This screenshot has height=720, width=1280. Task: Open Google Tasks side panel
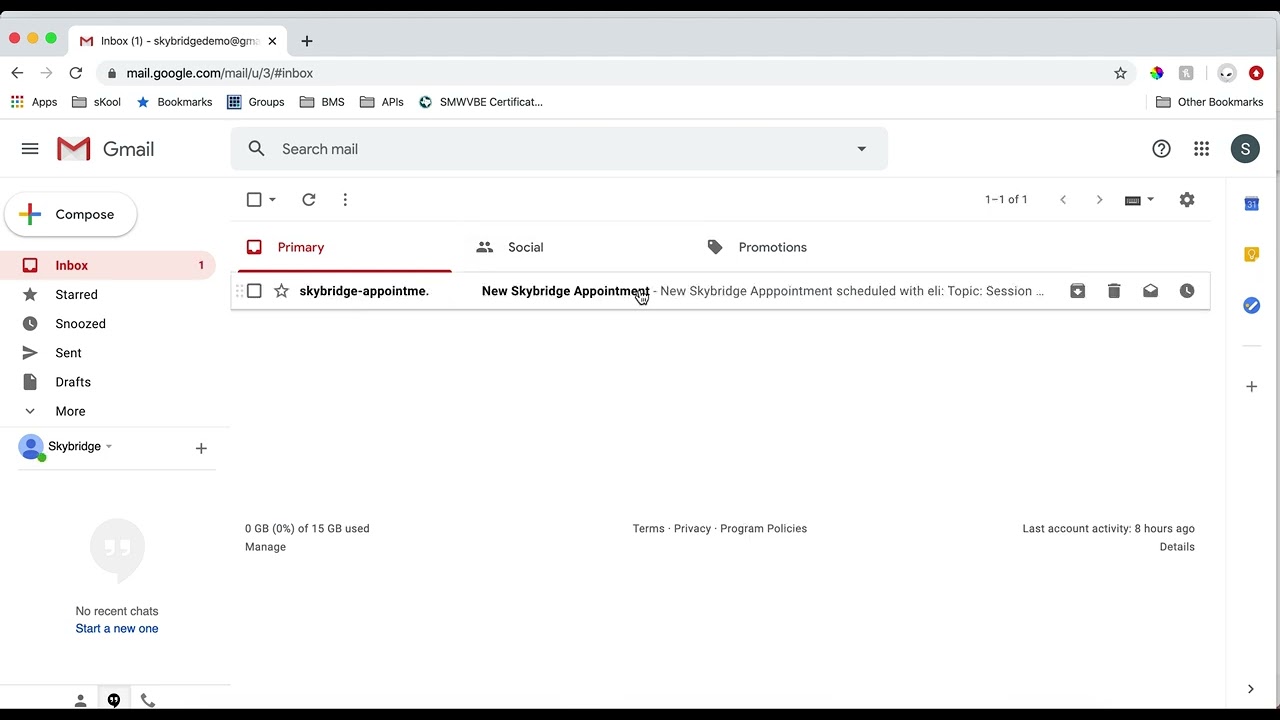(1251, 305)
